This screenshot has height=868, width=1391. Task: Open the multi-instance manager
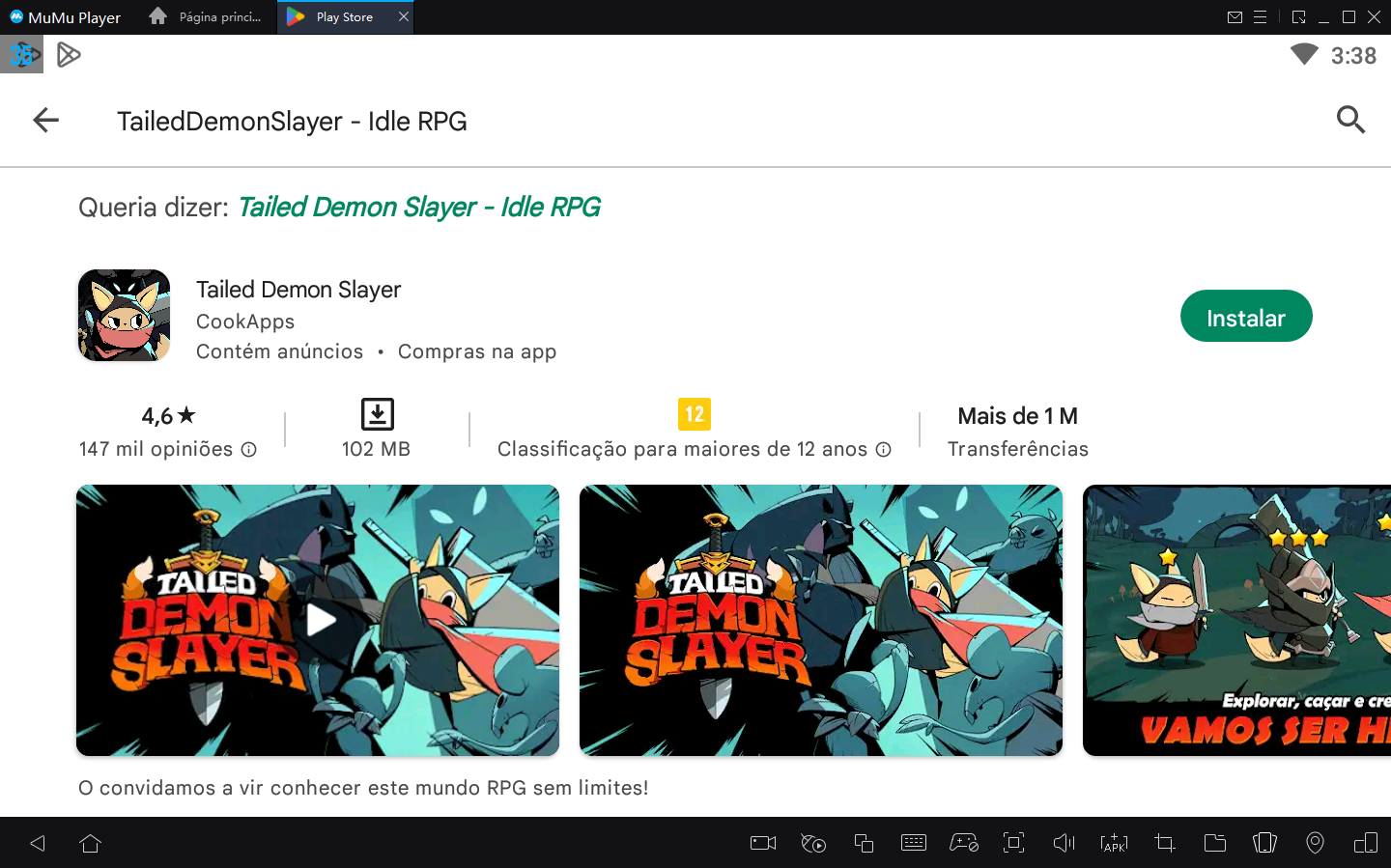click(863, 842)
